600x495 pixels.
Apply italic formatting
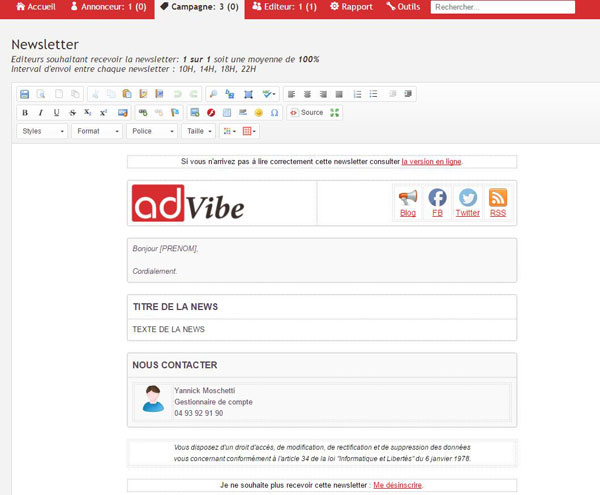(41, 113)
